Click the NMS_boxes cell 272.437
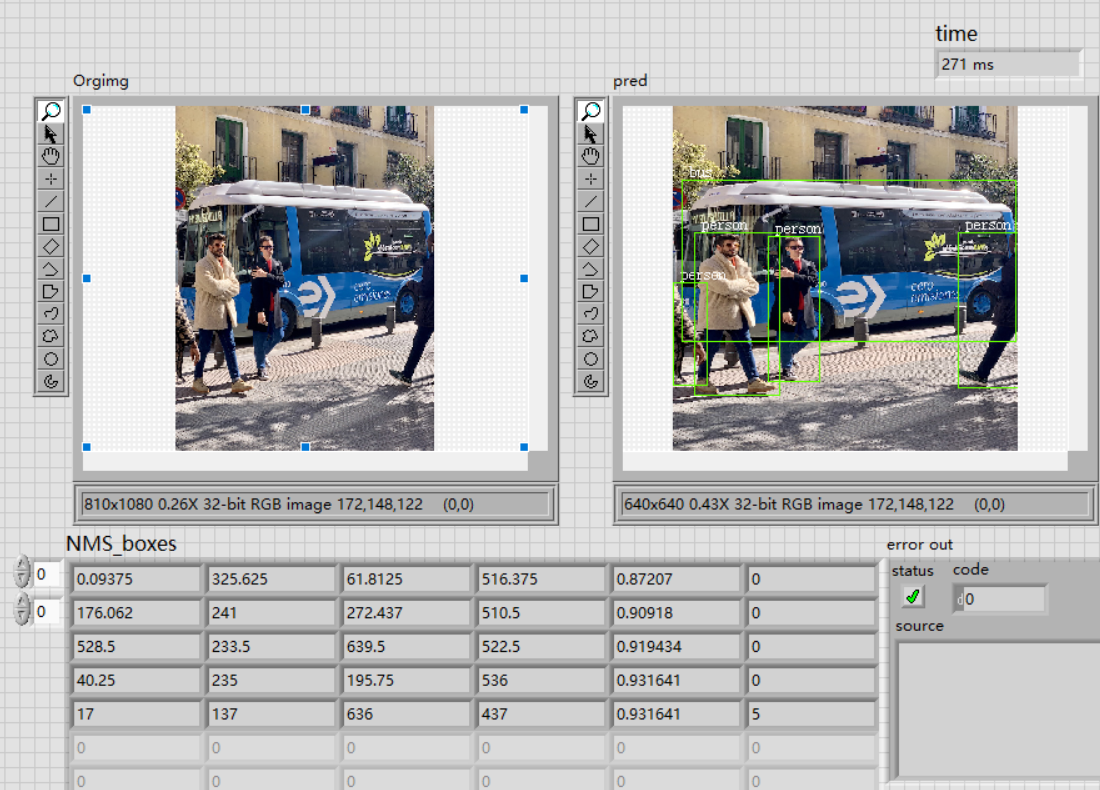Viewport: 1100px width, 790px height. 406,613
